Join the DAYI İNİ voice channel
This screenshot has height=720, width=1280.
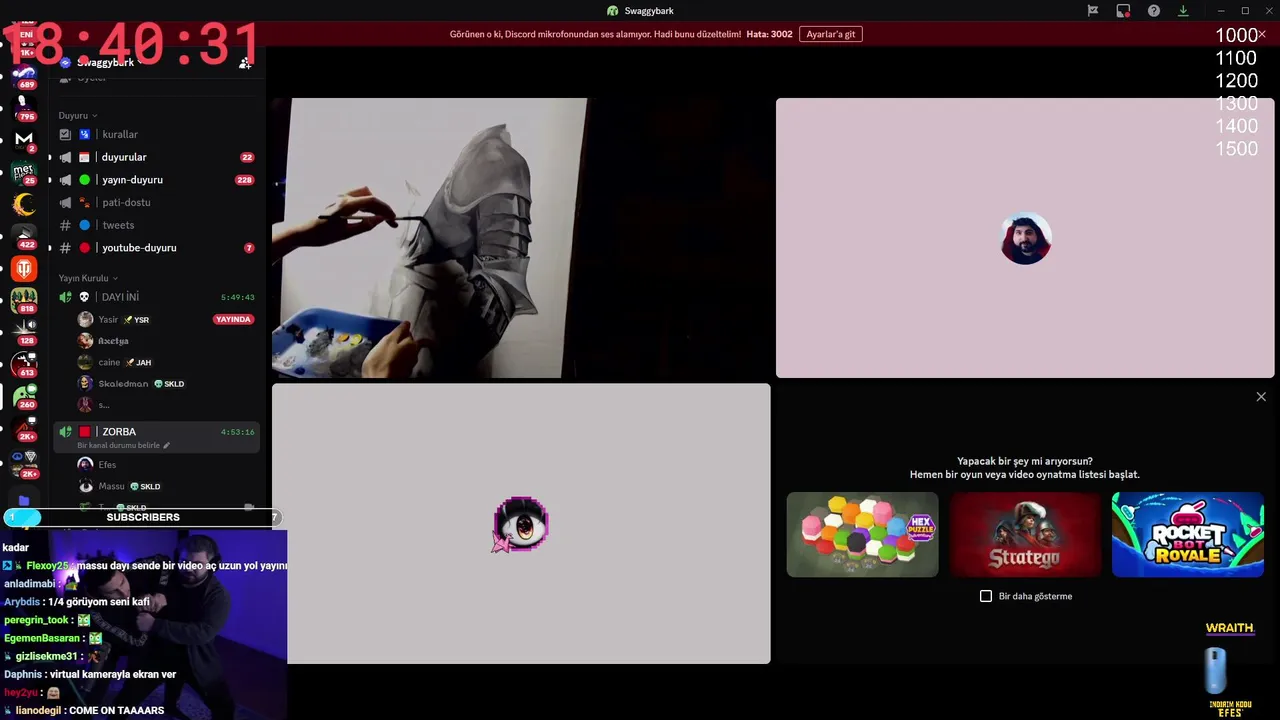point(157,297)
